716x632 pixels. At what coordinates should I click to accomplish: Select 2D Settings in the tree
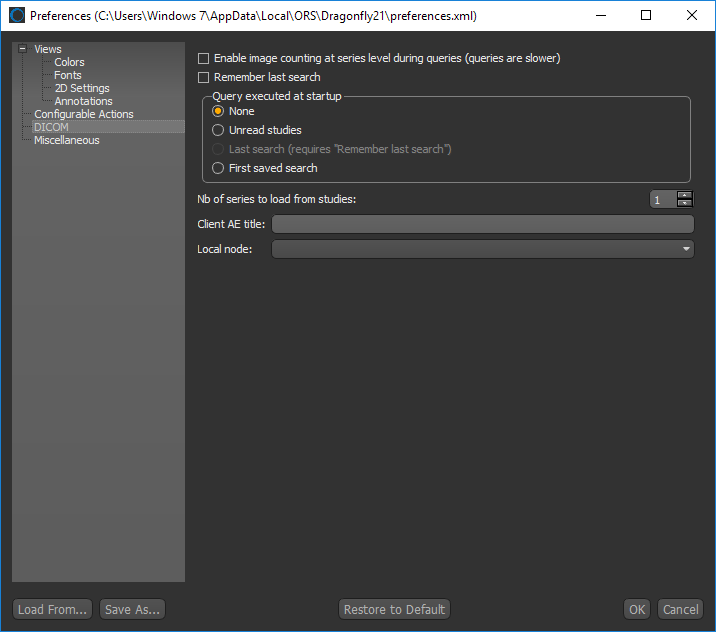pyautogui.click(x=81, y=88)
